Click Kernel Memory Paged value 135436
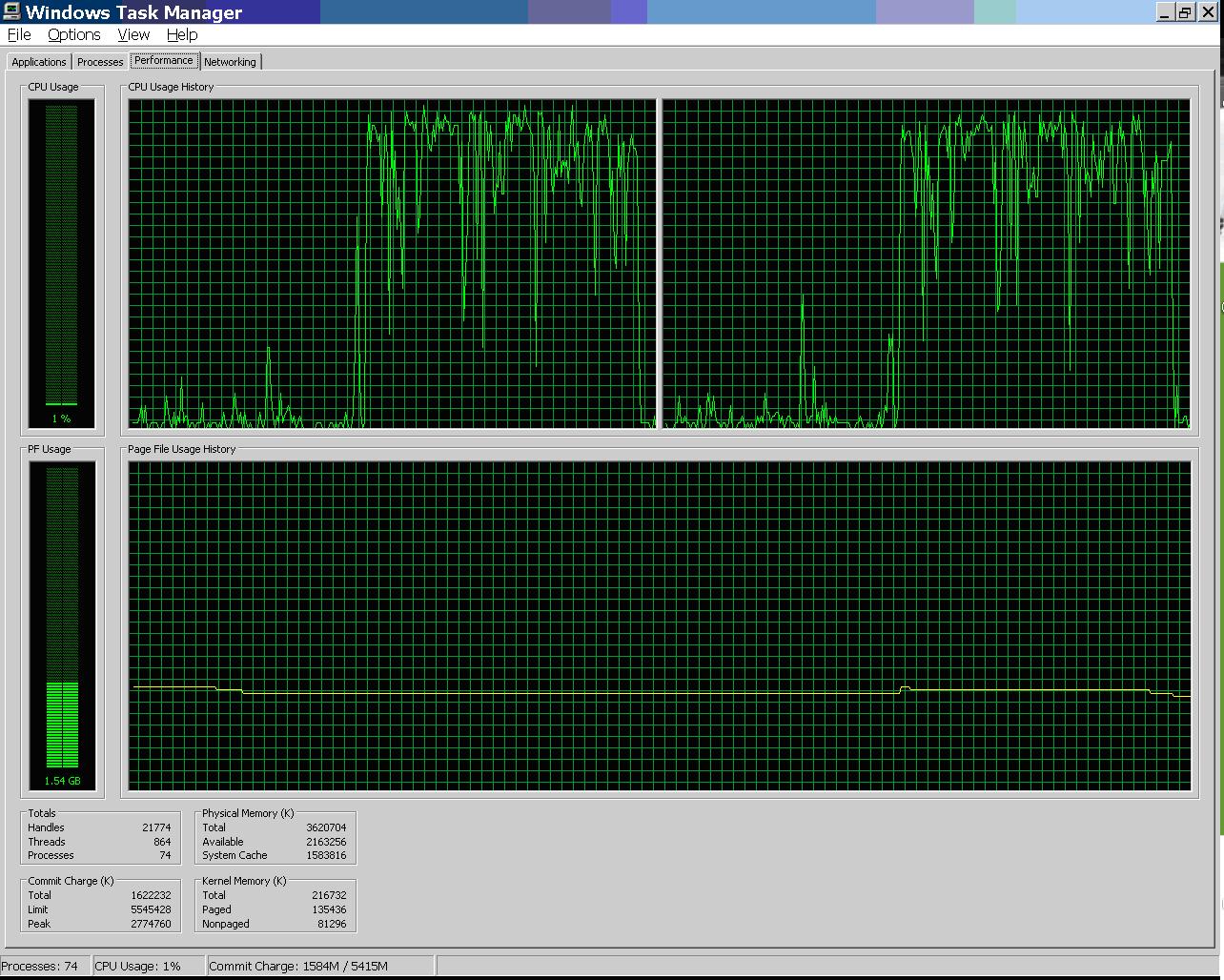This screenshot has height=980, width=1224. (x=329, y=909)
